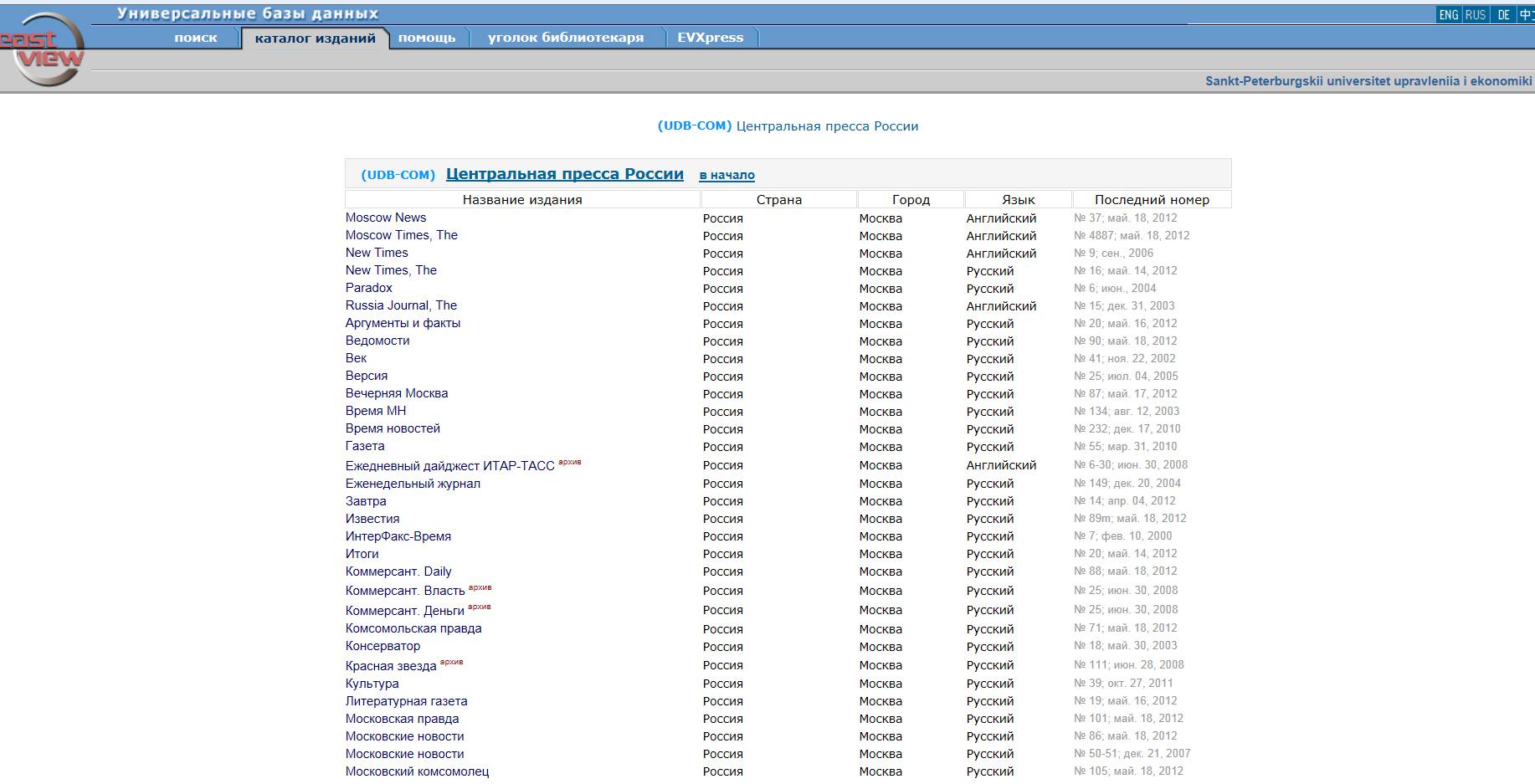Viewport: 1535px width, 784px height.
Task: Open Версия publication
Action: pos(367,376)
